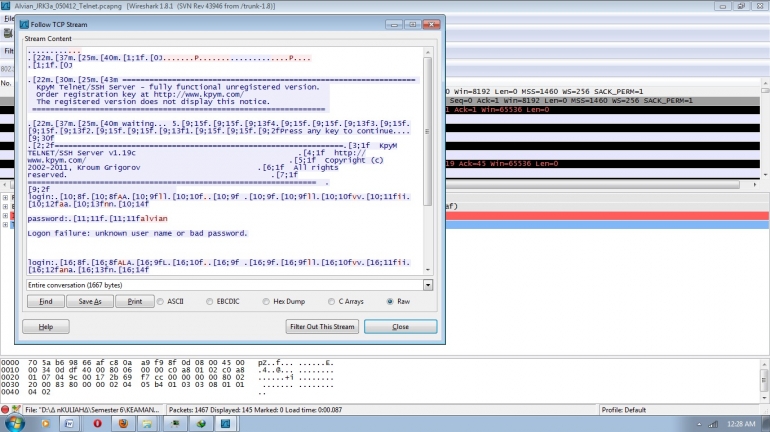Screen dimensions: 770x432
Task: Select the C Arrays radio button
Action: [x=331, y=301]
